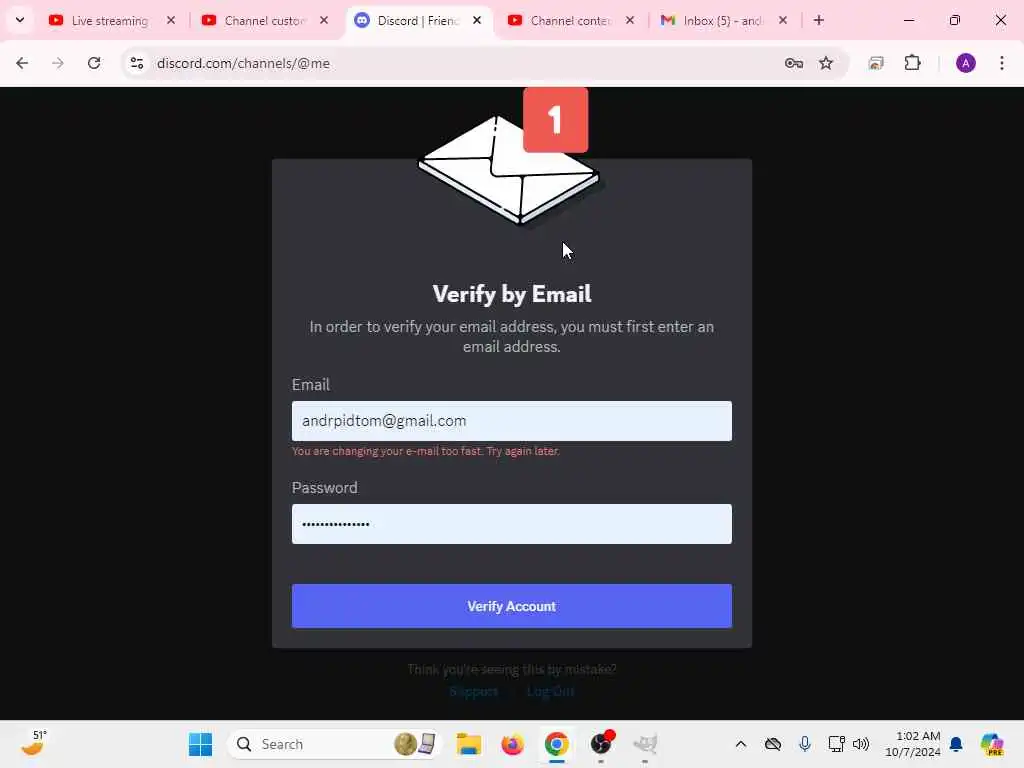Open the Extensions puzzle icon
This screenshot has height=768, width=1024.
912,63
